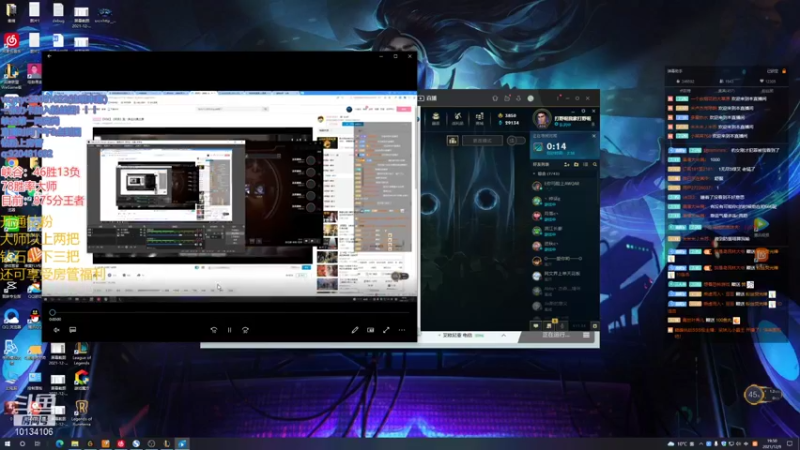Screen dimensions: 800x450
Task: Create a new folder in friends list
Action: [576, 165]
